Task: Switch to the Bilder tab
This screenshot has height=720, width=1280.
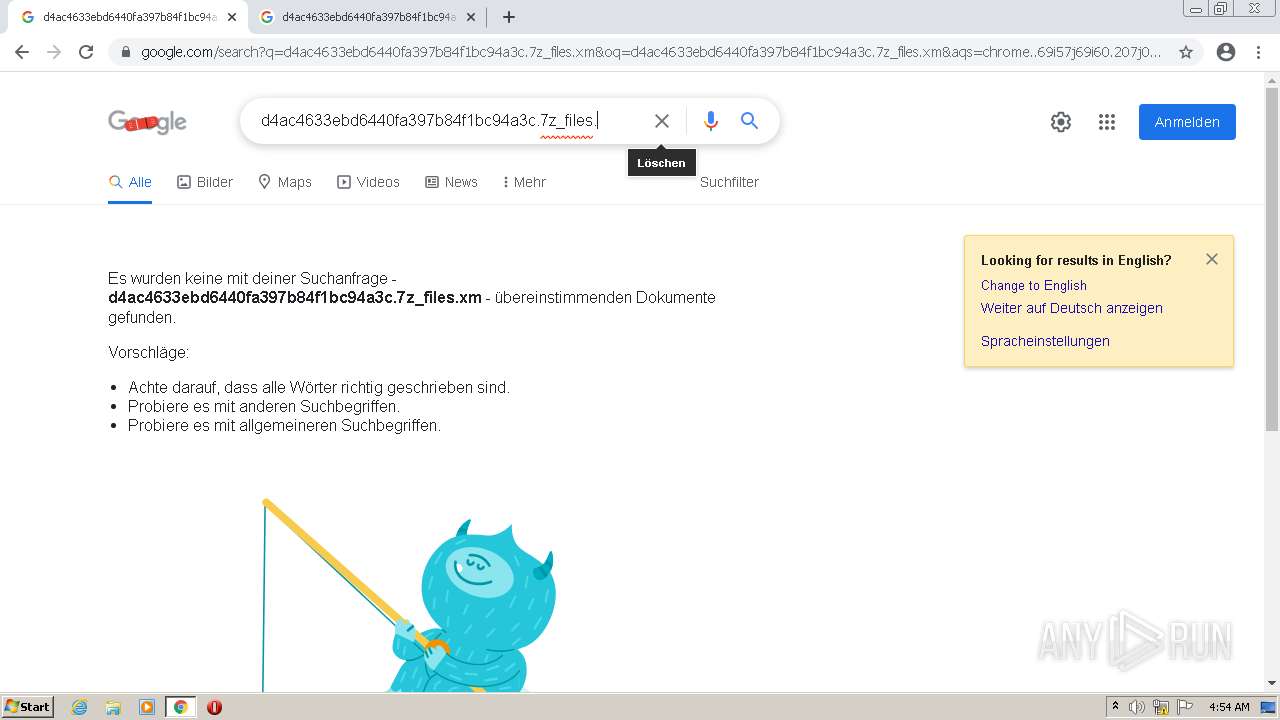Action: [205, 182]
